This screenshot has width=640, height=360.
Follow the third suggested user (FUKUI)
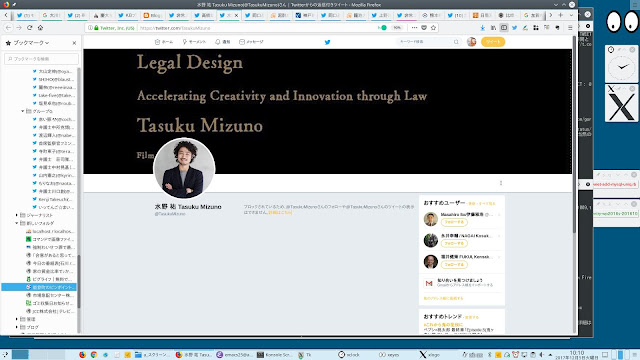[x=454, y=264]
